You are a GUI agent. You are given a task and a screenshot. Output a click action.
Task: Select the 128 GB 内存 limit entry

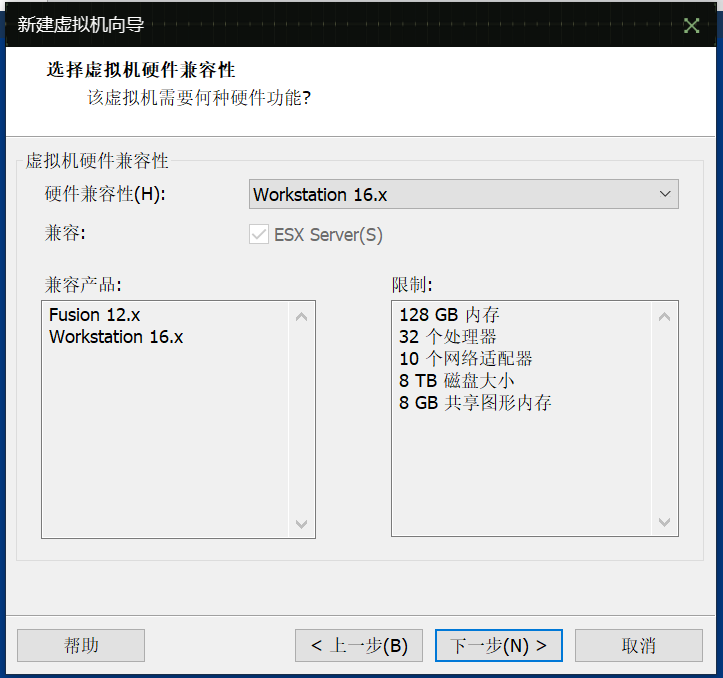click(449, 315)
